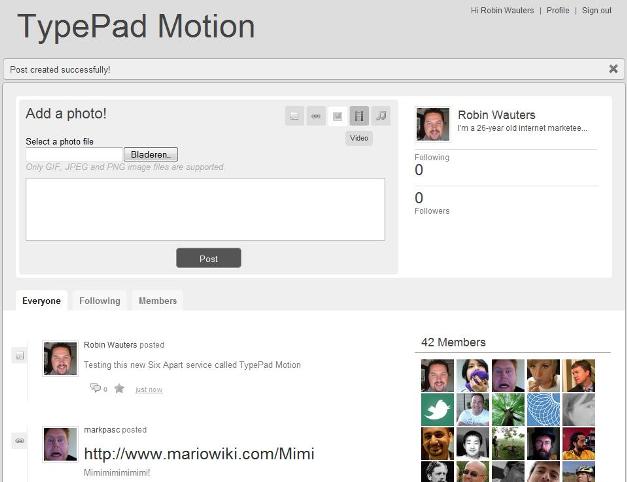627x482 pixels.
Task: Open the first member avatar in the Members grid
Action: coord(437,375)
